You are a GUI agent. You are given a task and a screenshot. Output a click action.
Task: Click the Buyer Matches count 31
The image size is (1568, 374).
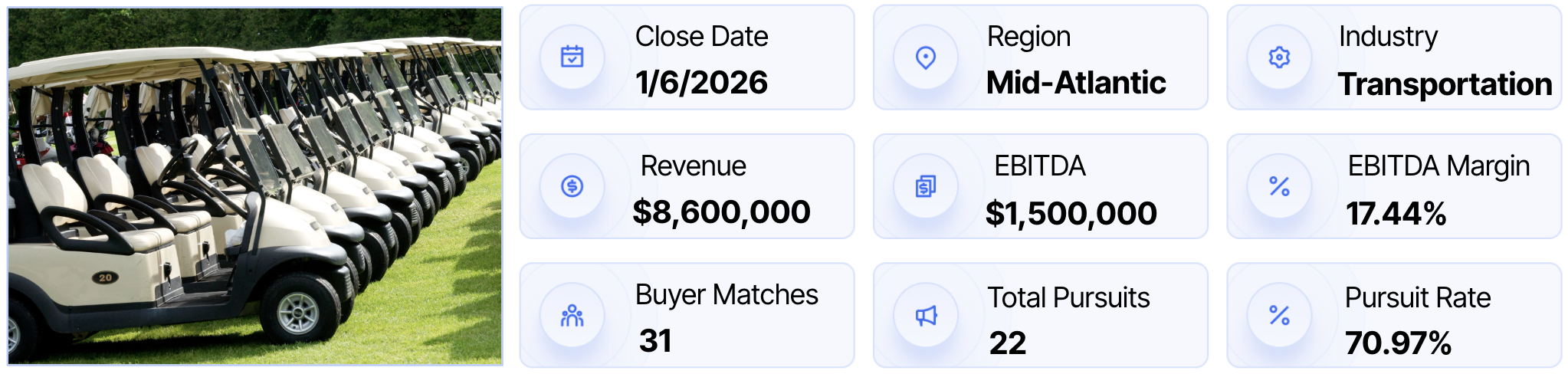(655, 341)
